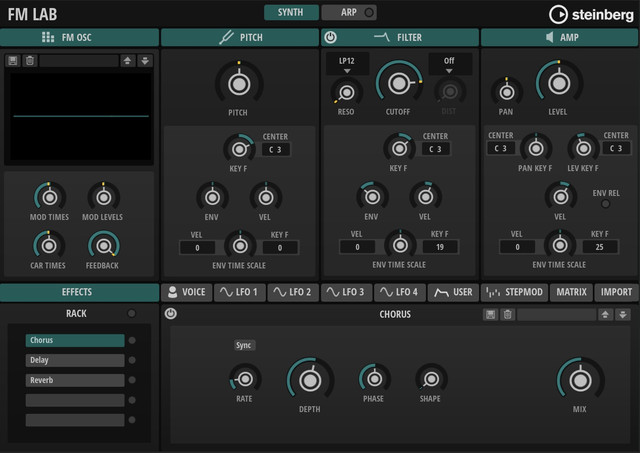Viewport: 640px width, 453px height.
Task: Switch to the SYNTH page
Action: [291, 12]
